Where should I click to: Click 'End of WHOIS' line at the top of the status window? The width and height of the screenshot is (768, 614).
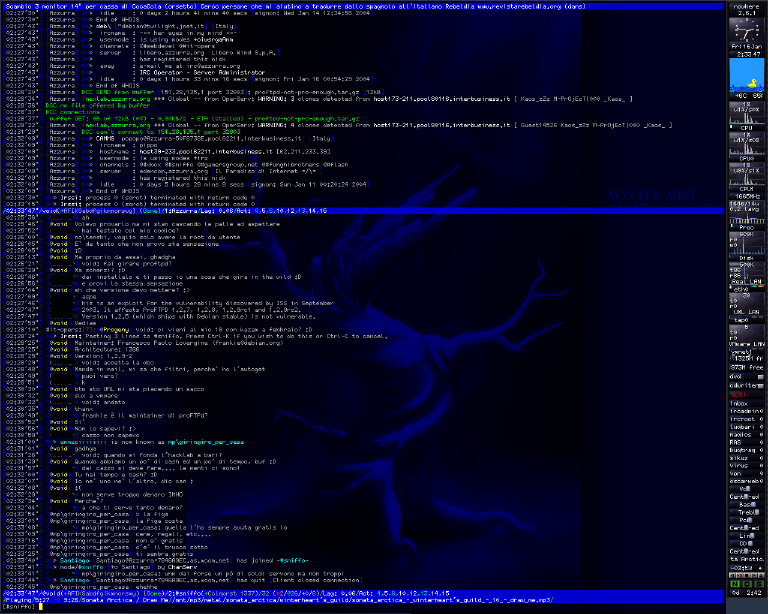pos(118,20)
